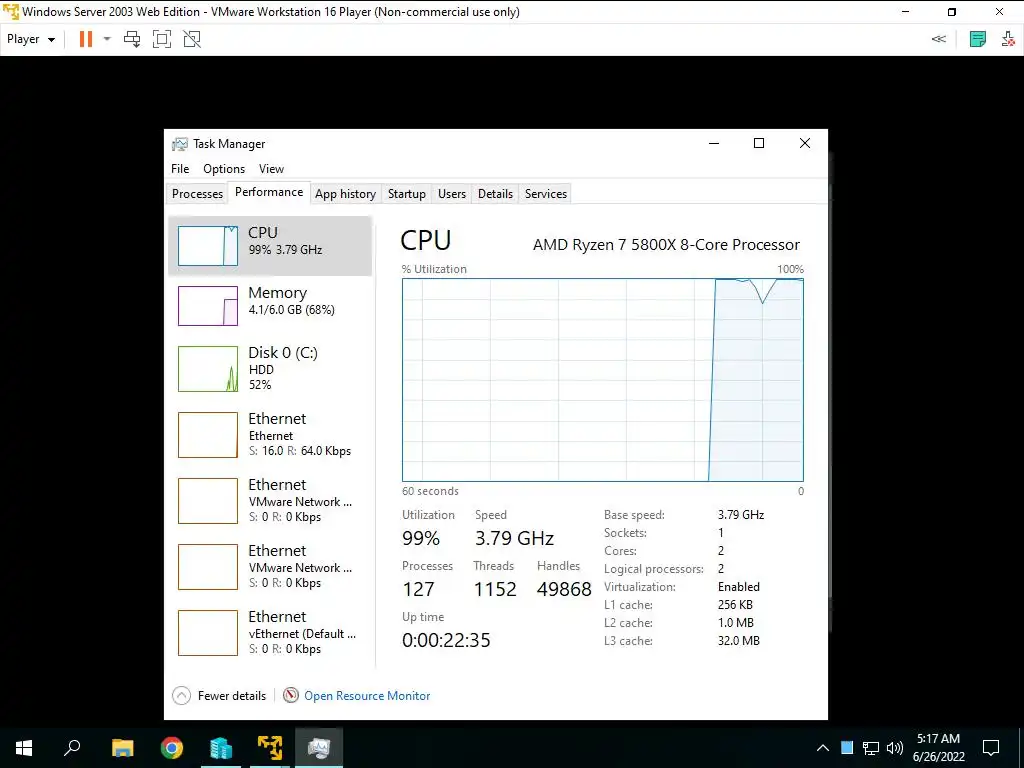Click the double-chevron collapse toolbar icon

coord(938,39)
